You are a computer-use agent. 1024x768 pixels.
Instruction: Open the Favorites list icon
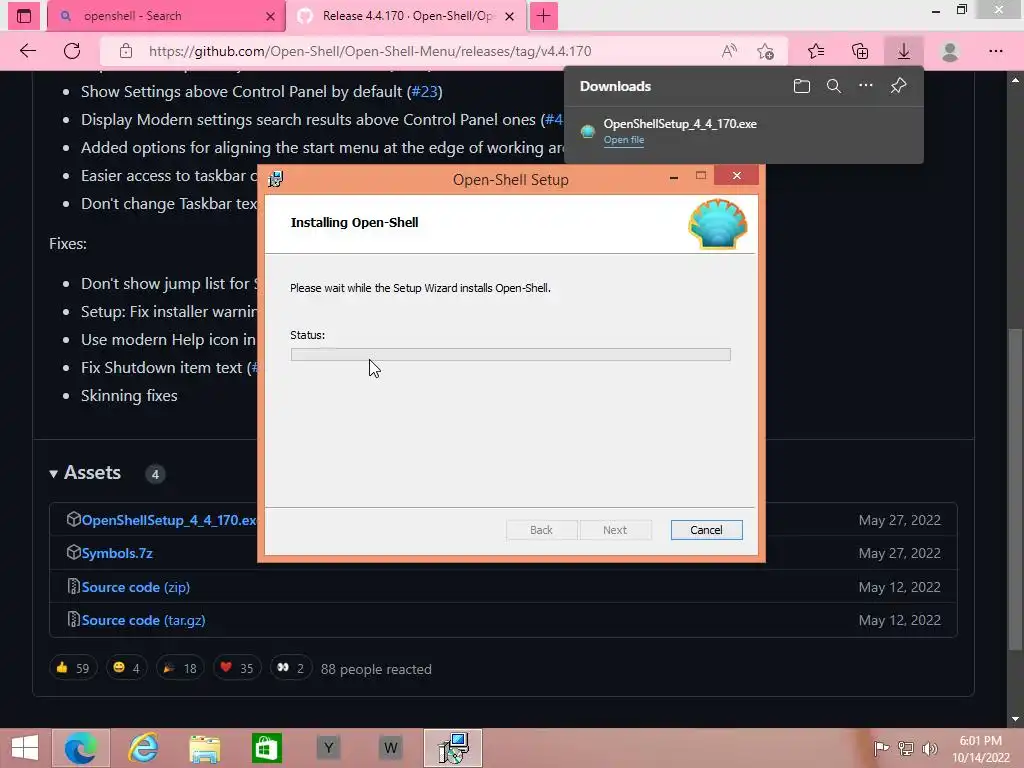coord(816,51)
